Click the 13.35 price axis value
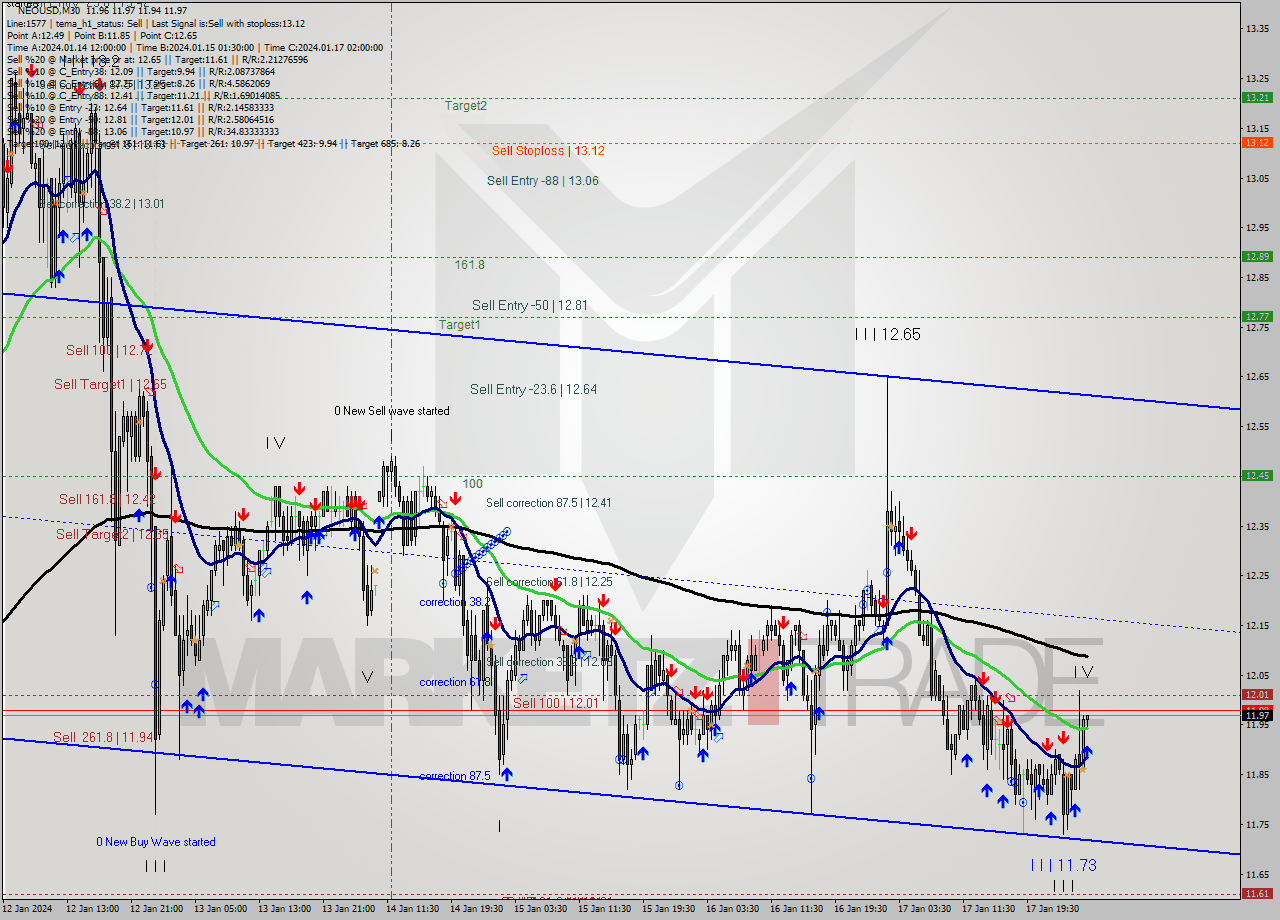 1257,28
